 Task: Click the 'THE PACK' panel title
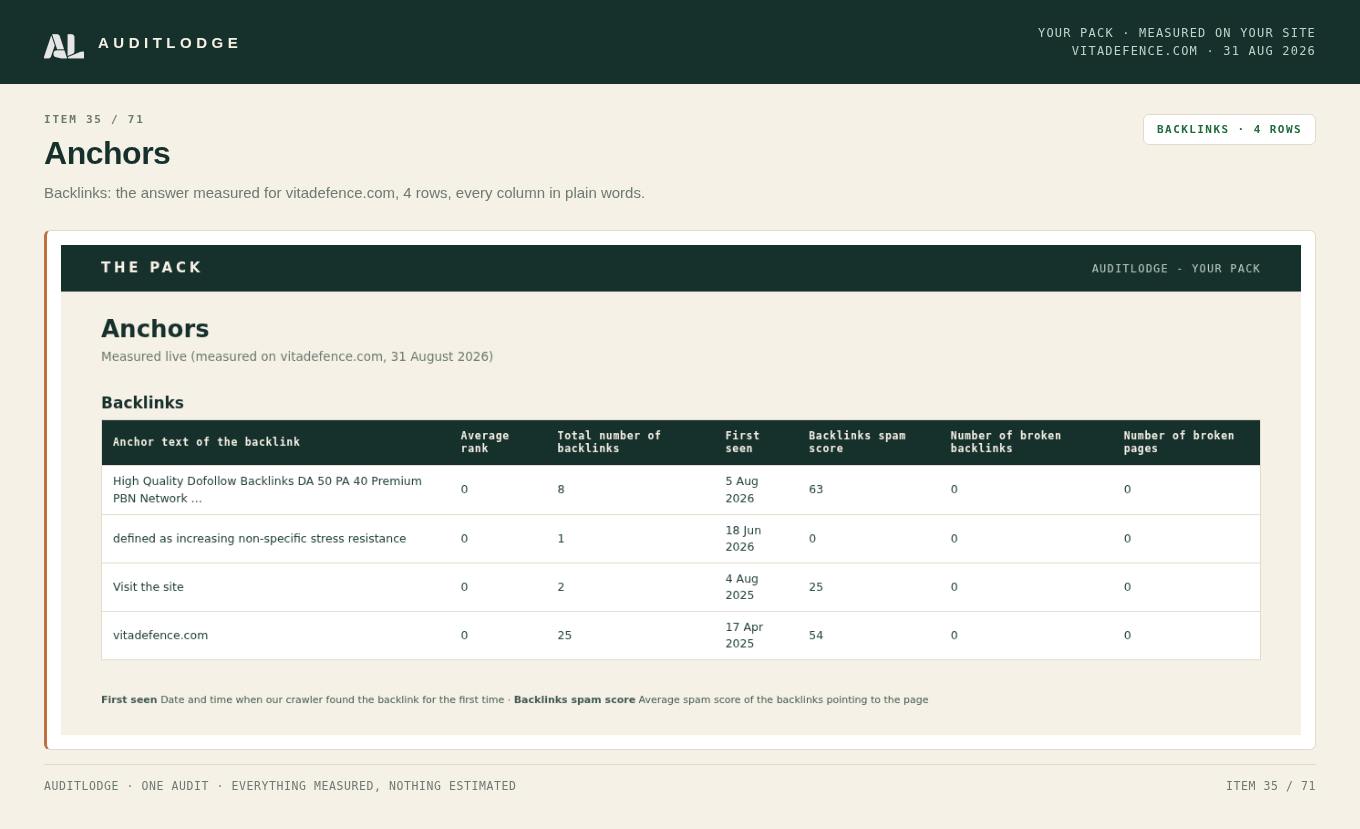point(151,268)
